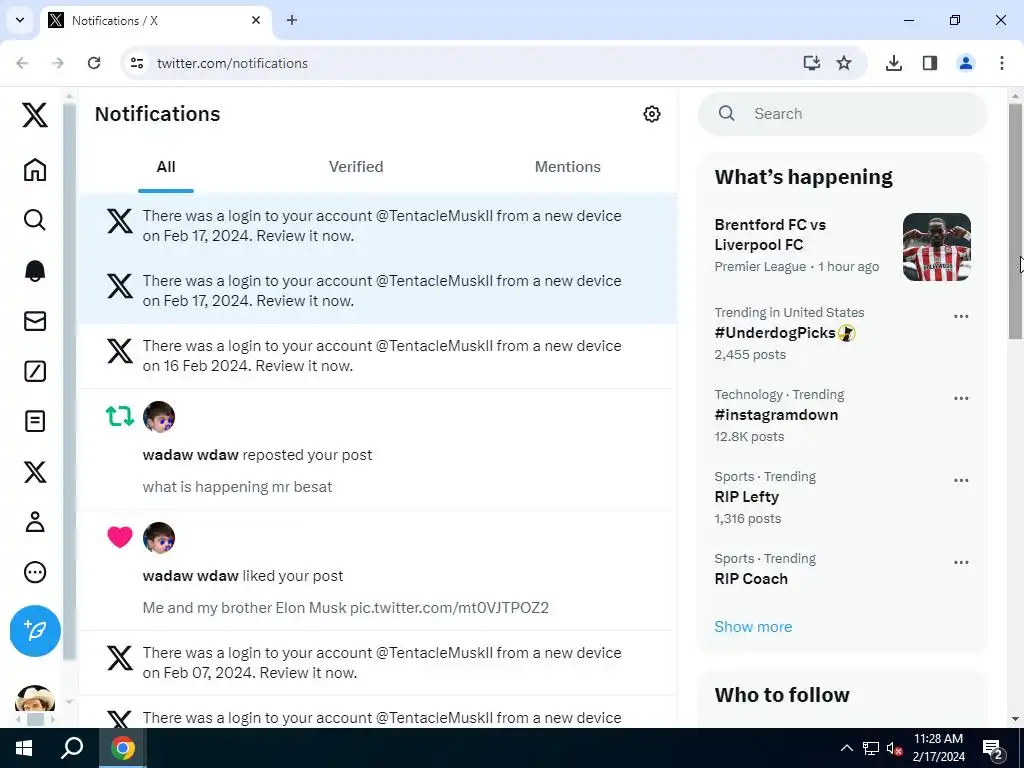The width and height of the screenshot is (1024, 768).
Task: Click the X logo in the sidebar top
Action: point(35,115)
